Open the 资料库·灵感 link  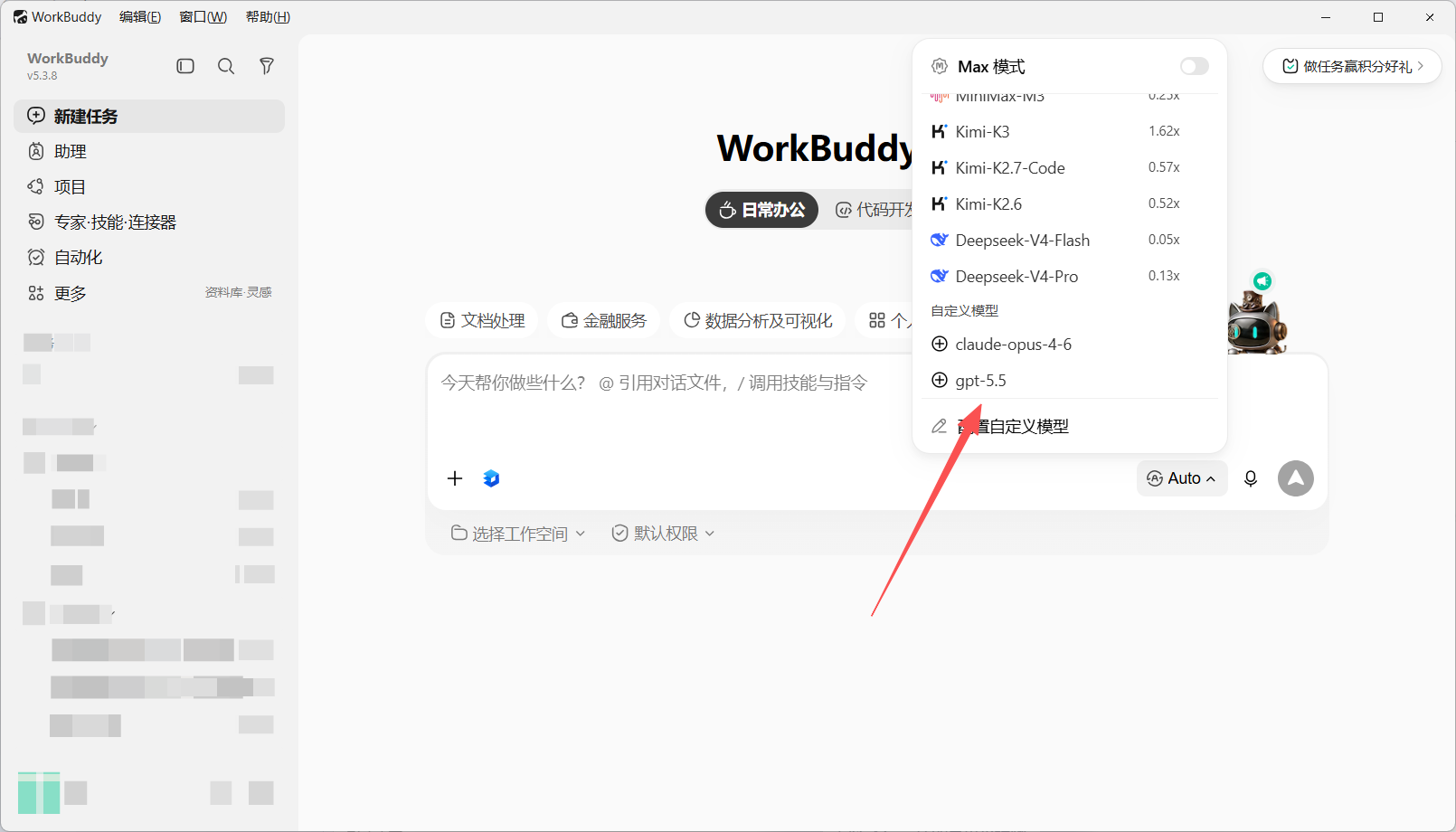(x=239, y=292)
